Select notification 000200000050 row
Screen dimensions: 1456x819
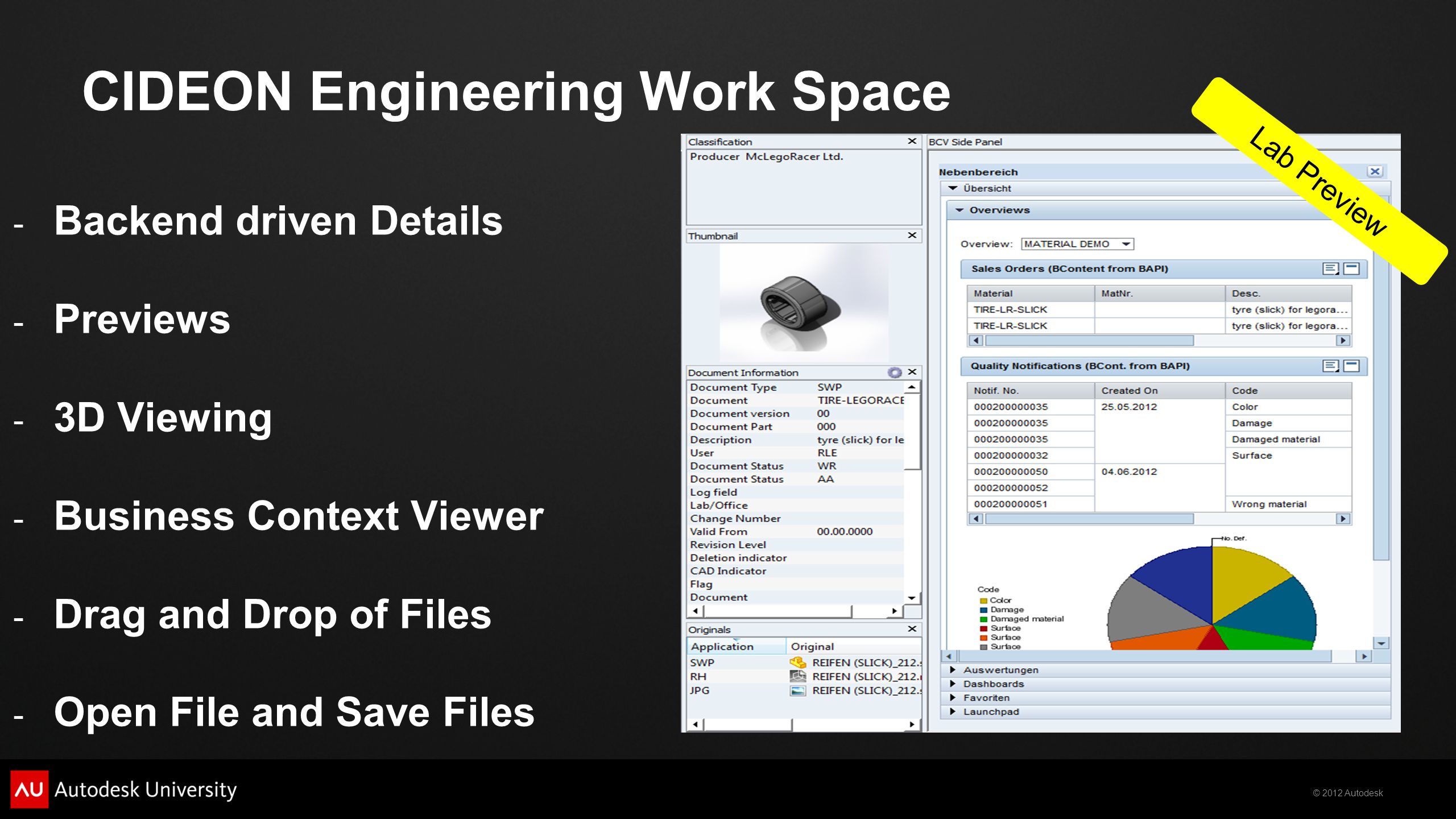[1031, 471]
